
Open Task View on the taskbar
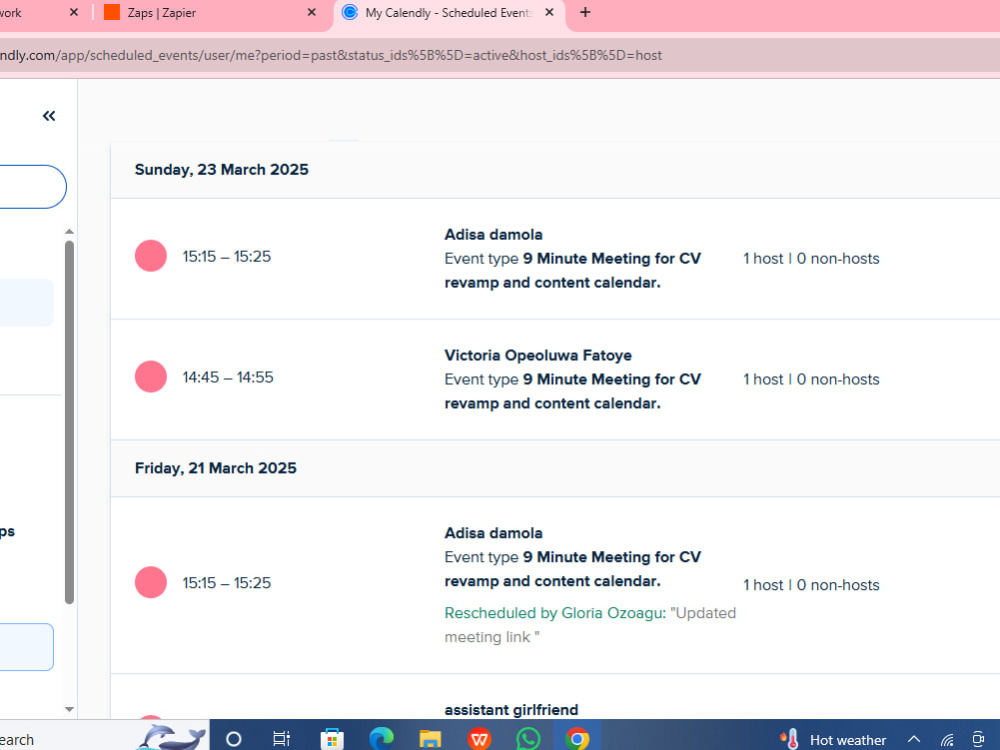281,739
